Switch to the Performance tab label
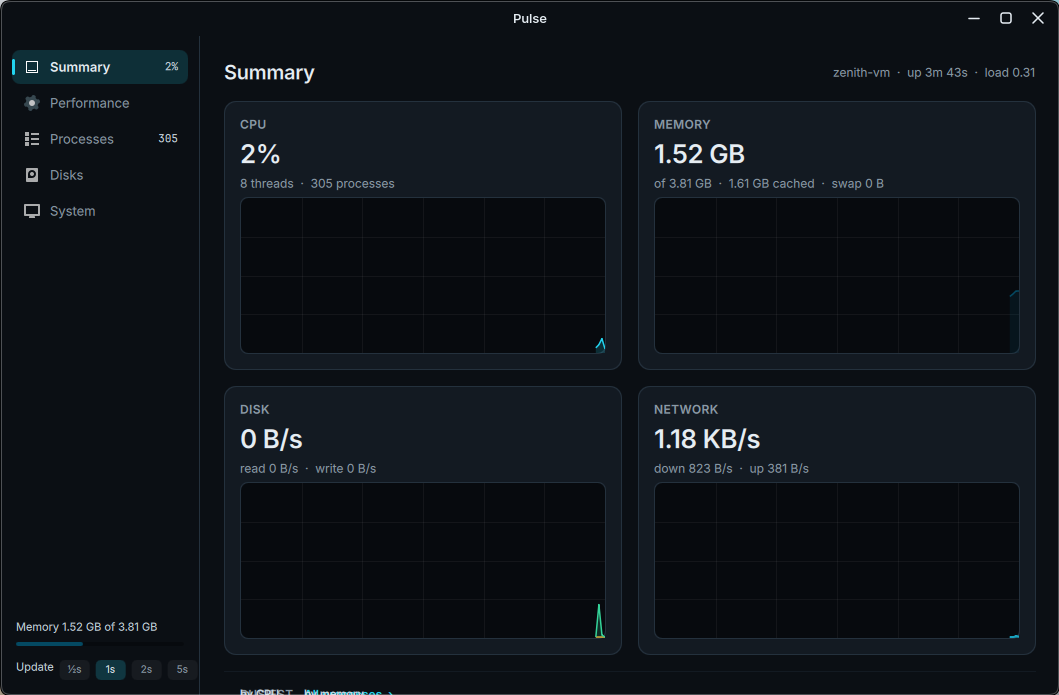This screenshot has height=695, width=1059. 89,103
